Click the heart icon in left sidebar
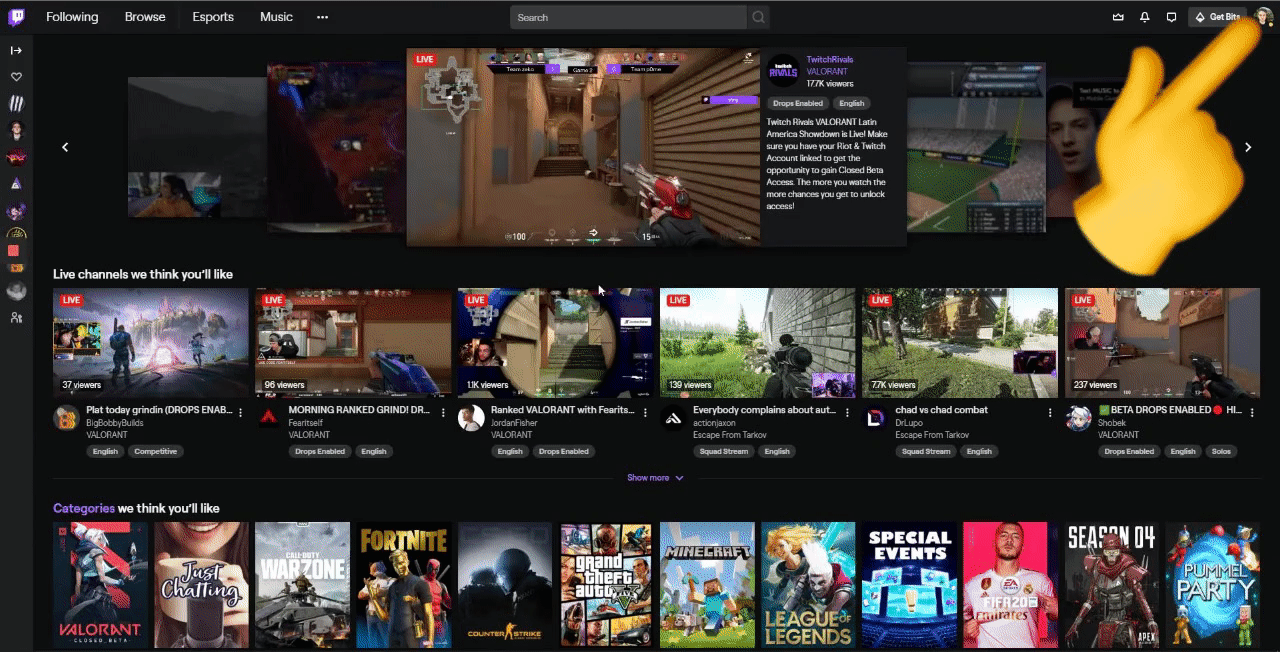 16,77
